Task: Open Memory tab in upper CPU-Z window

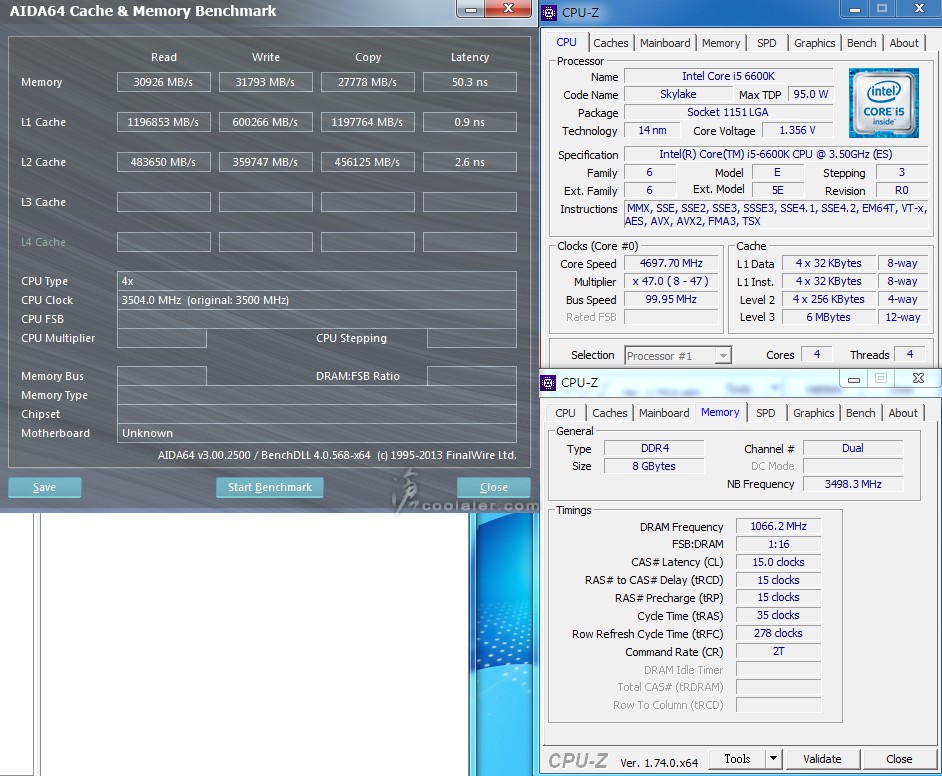Action: coord(720,43)
